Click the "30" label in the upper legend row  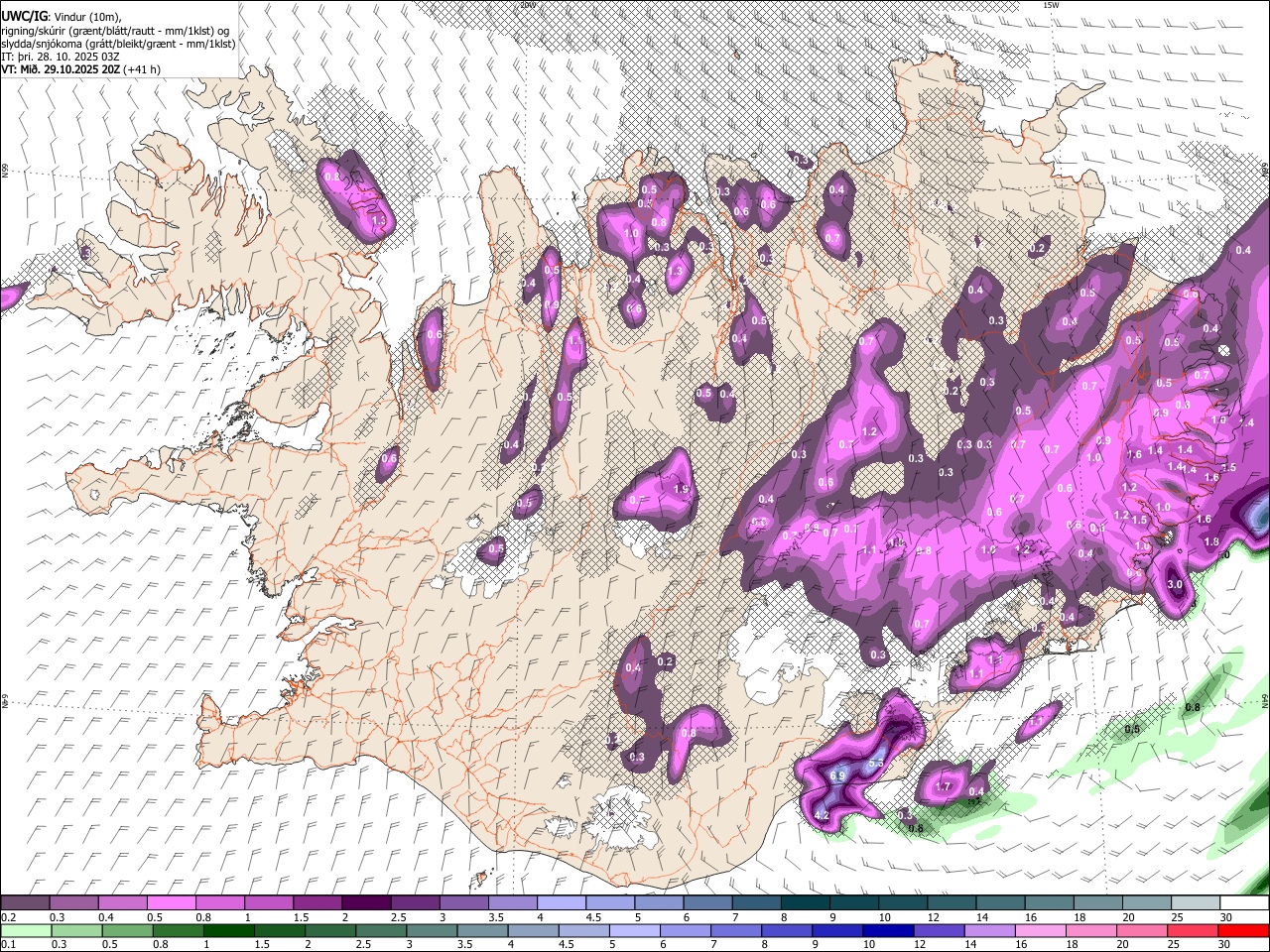1226,917
